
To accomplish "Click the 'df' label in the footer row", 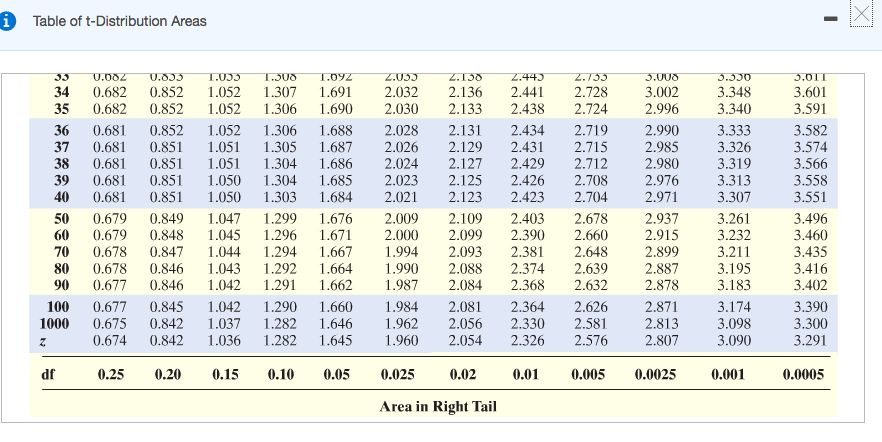I will coord(47,375).
